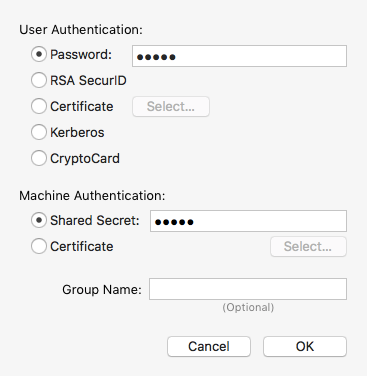Choose RSA SecurID authentication

tap(39, 80)
